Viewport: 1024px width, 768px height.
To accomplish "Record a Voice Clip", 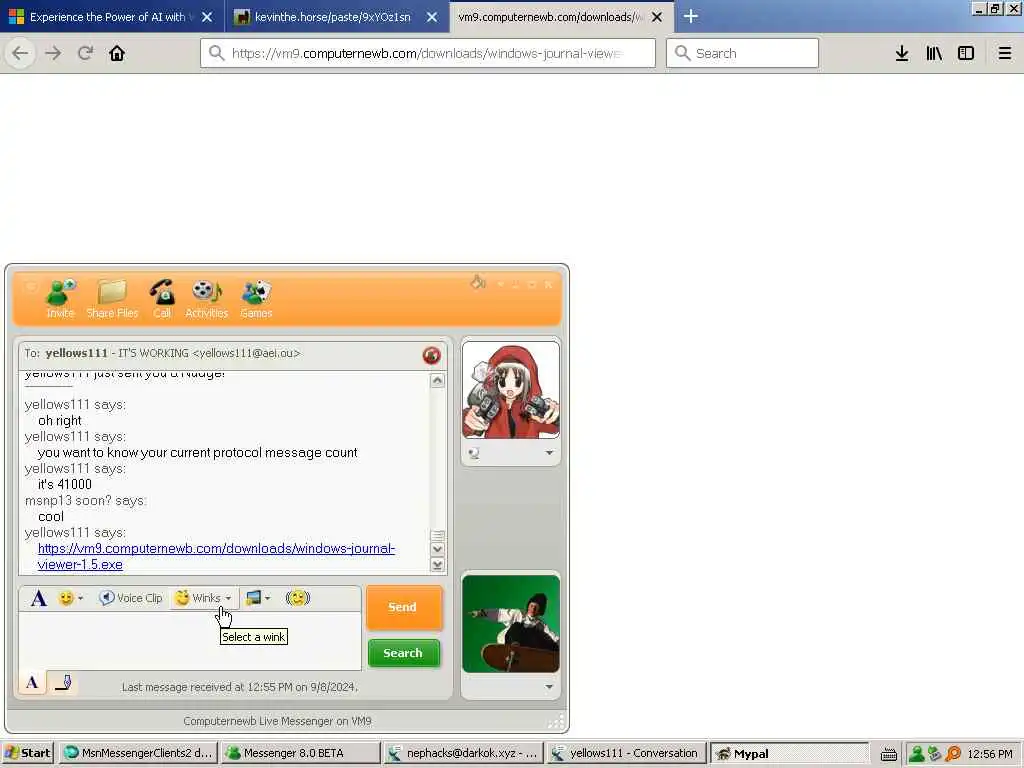I will pos(131,598).
